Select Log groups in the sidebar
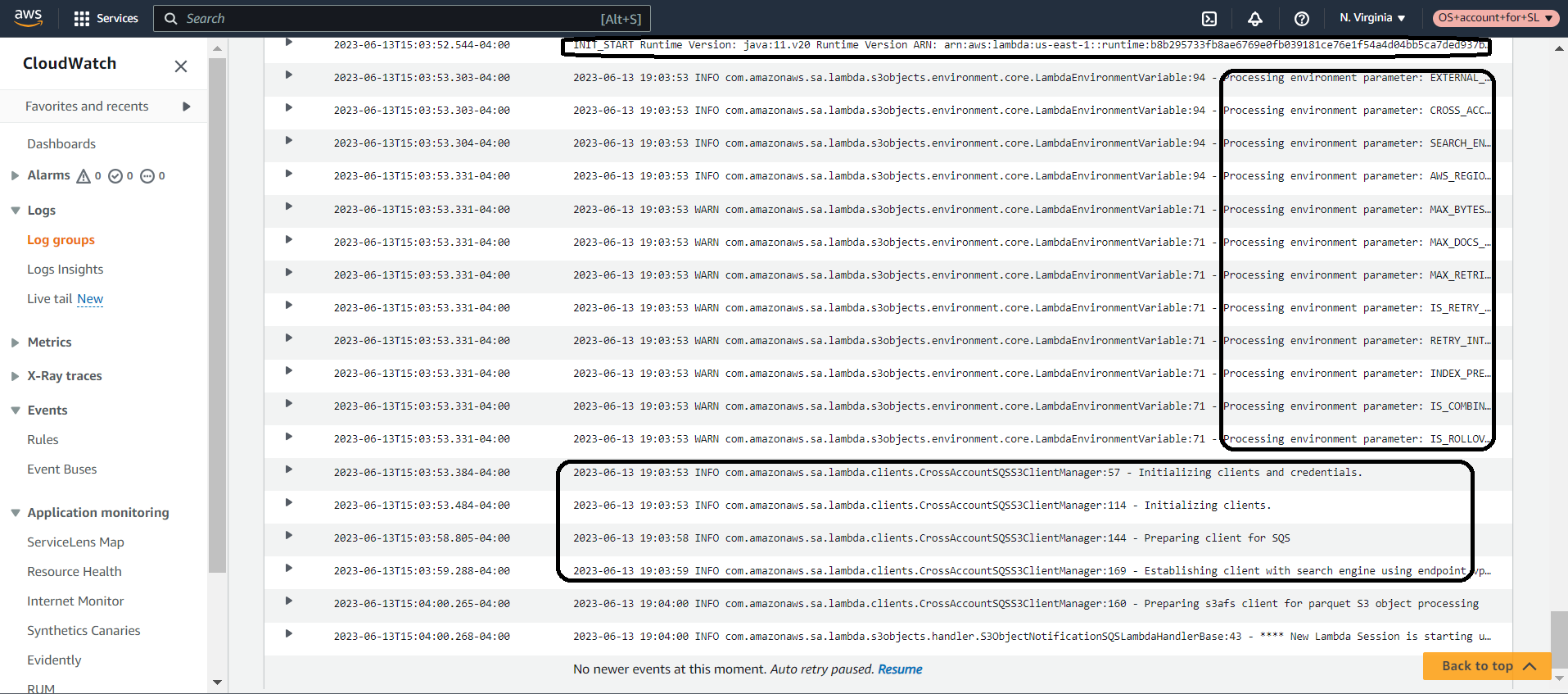The height and width of the screenshot is (694, 1568). coord(61,240)
